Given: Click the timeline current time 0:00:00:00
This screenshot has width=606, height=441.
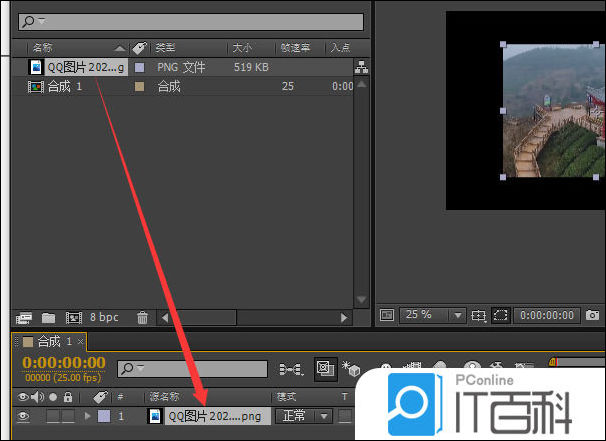Looking at the screenshot, I should pyautogui.click(x=64, y=363).
